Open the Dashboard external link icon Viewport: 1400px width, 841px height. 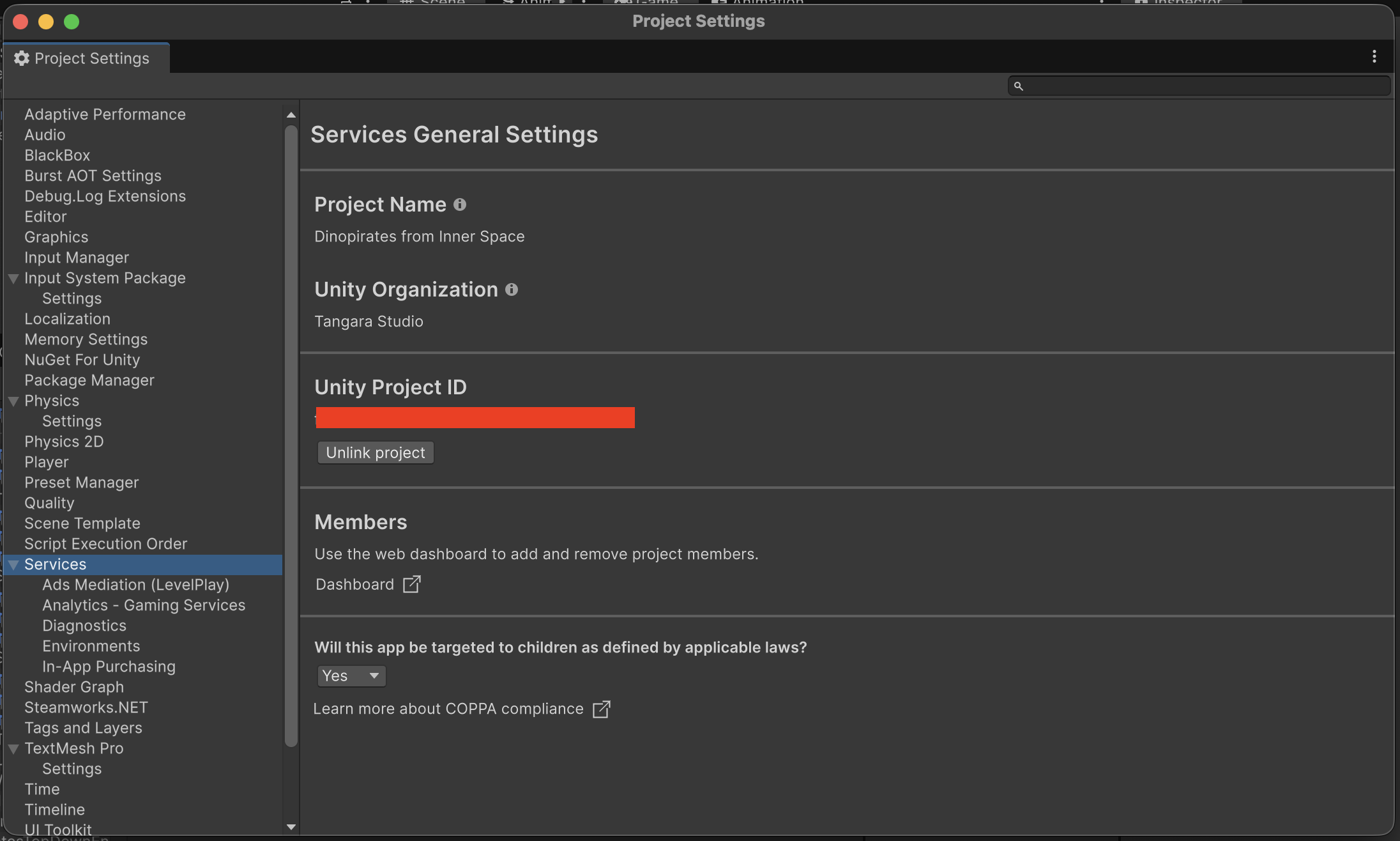click(x=412, y=584)
